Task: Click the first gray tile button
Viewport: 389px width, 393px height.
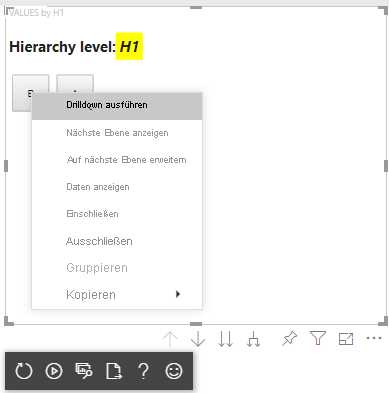Action: (22, 93)
